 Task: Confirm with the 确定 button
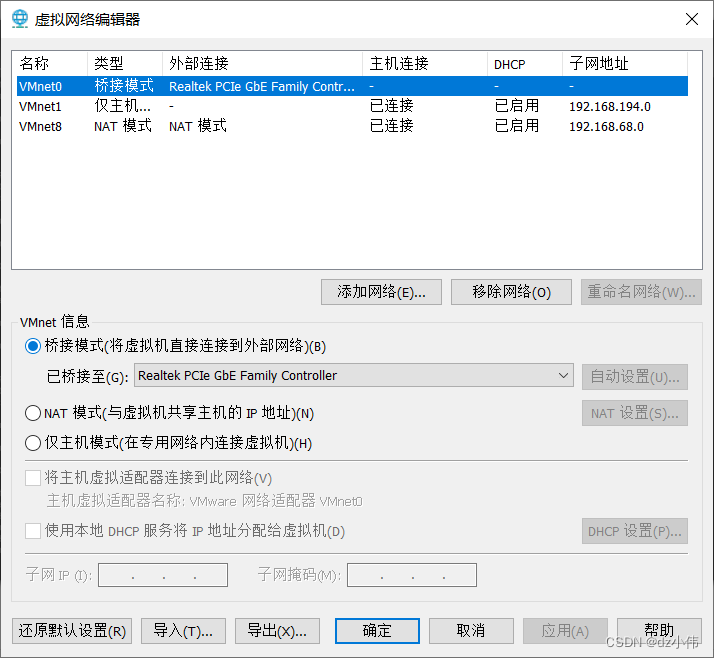[x=377, y=631]
